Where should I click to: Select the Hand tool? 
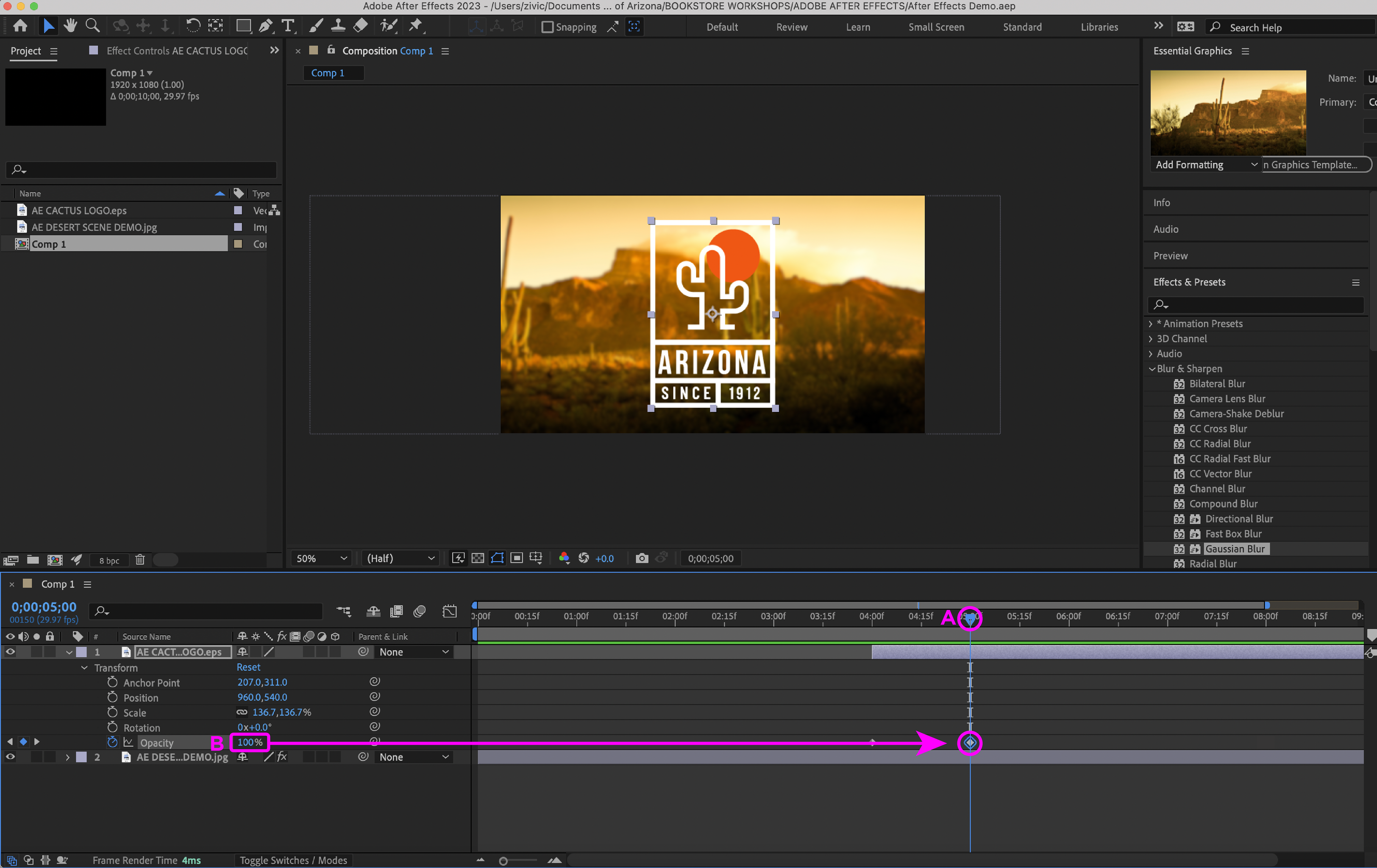point(70,26)
